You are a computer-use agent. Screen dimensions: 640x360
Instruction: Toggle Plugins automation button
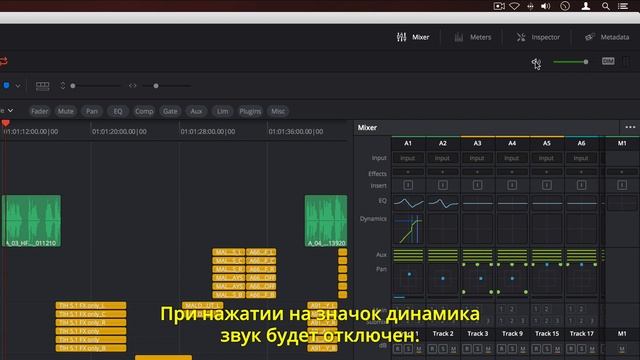coord(250,111)
